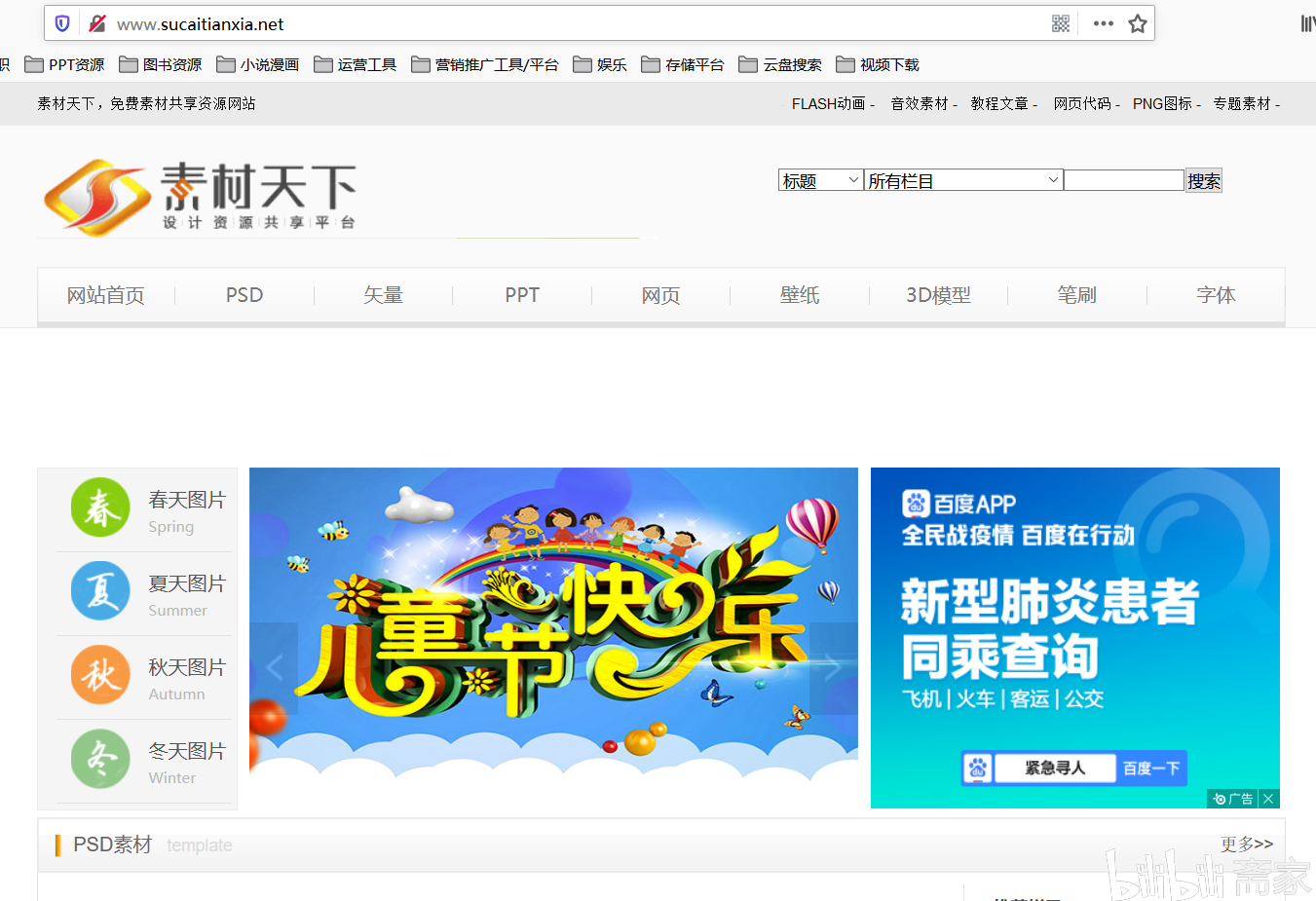This screenshot has height=901, width=1316.
Task: Open the PPT资源 bookmark folder
Action: click(x=64, y=64)
